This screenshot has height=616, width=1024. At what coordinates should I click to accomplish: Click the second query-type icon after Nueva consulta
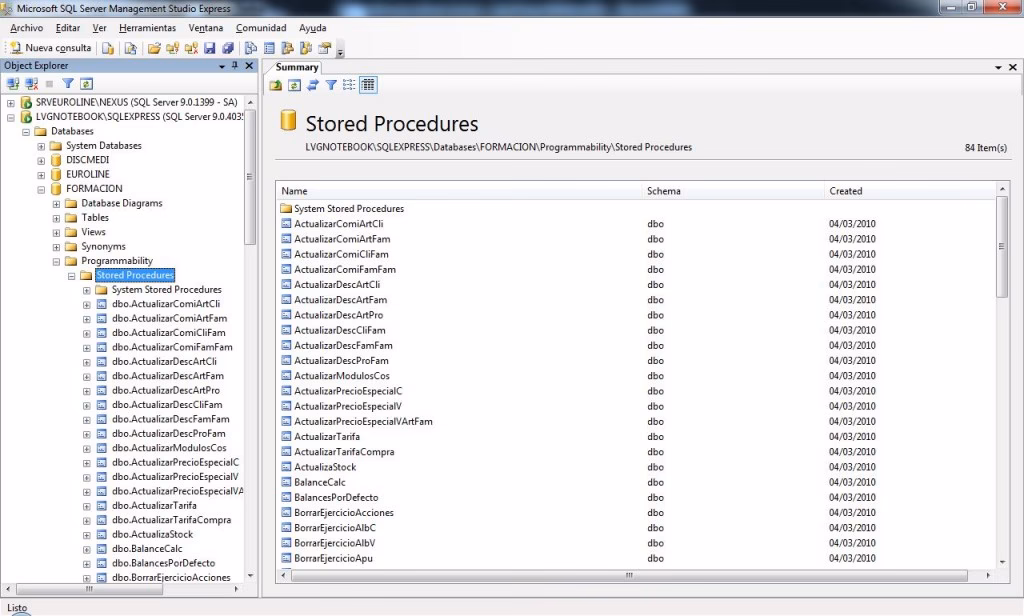pos(130,48)
